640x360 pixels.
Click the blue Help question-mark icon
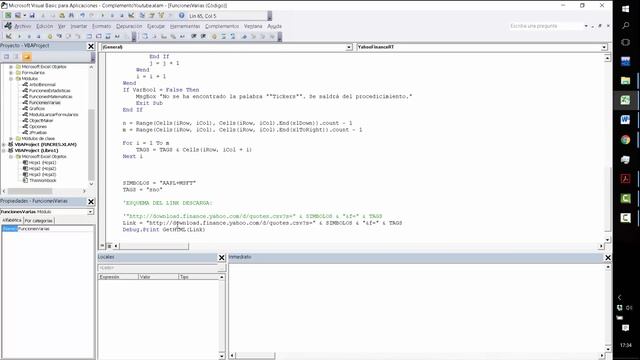click(181, 16)
